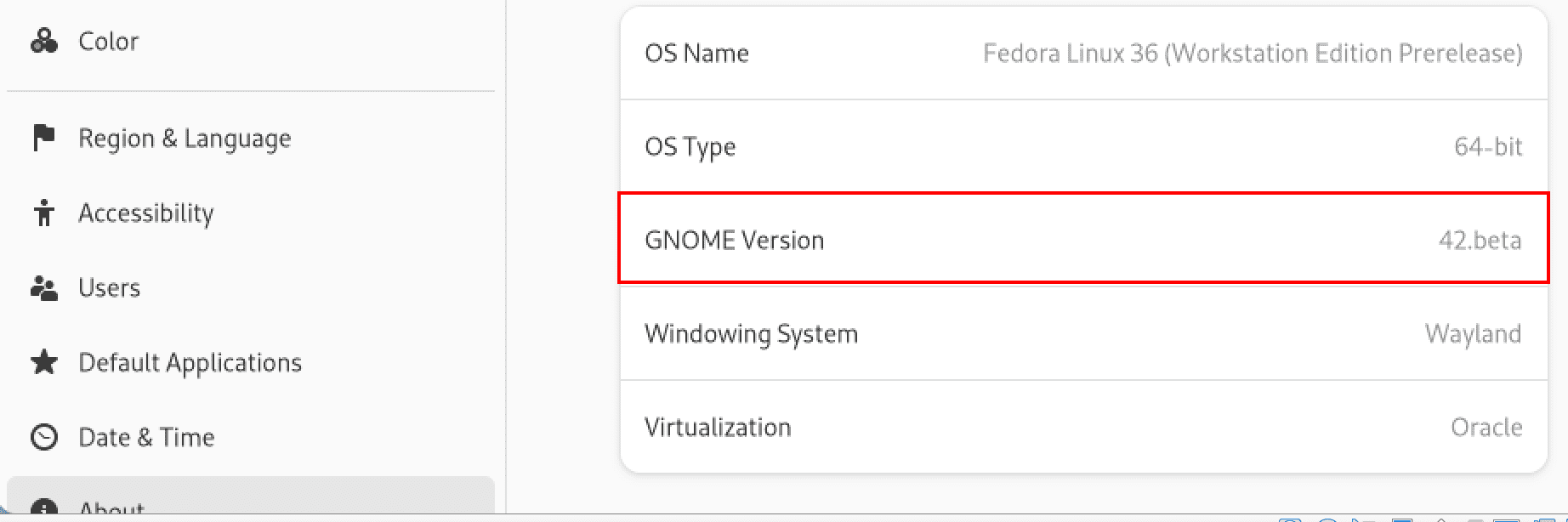Click the highlighted GNOME Version row
Viewport: 1568px width, 522px height.
pos(1080,240)
